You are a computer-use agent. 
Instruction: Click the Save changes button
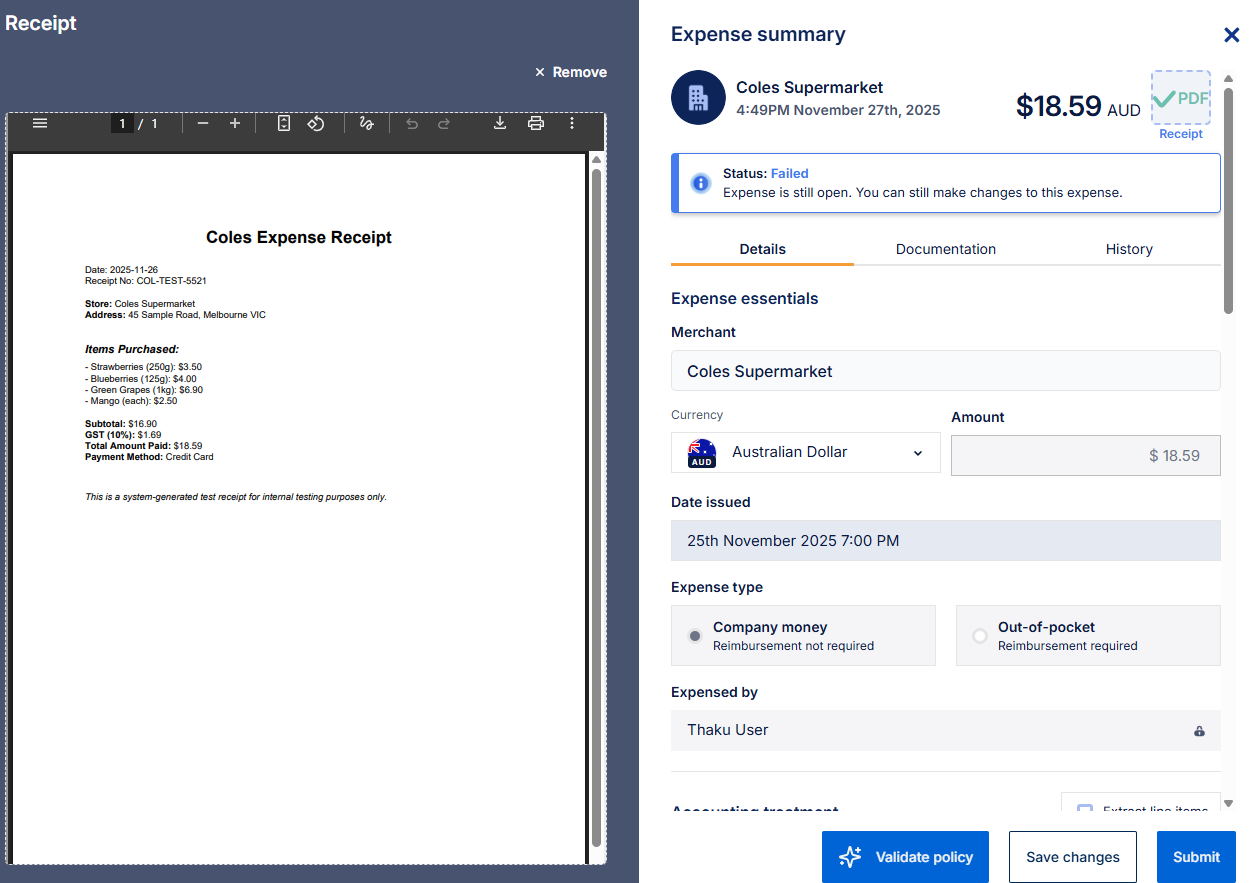(1072, 857)
